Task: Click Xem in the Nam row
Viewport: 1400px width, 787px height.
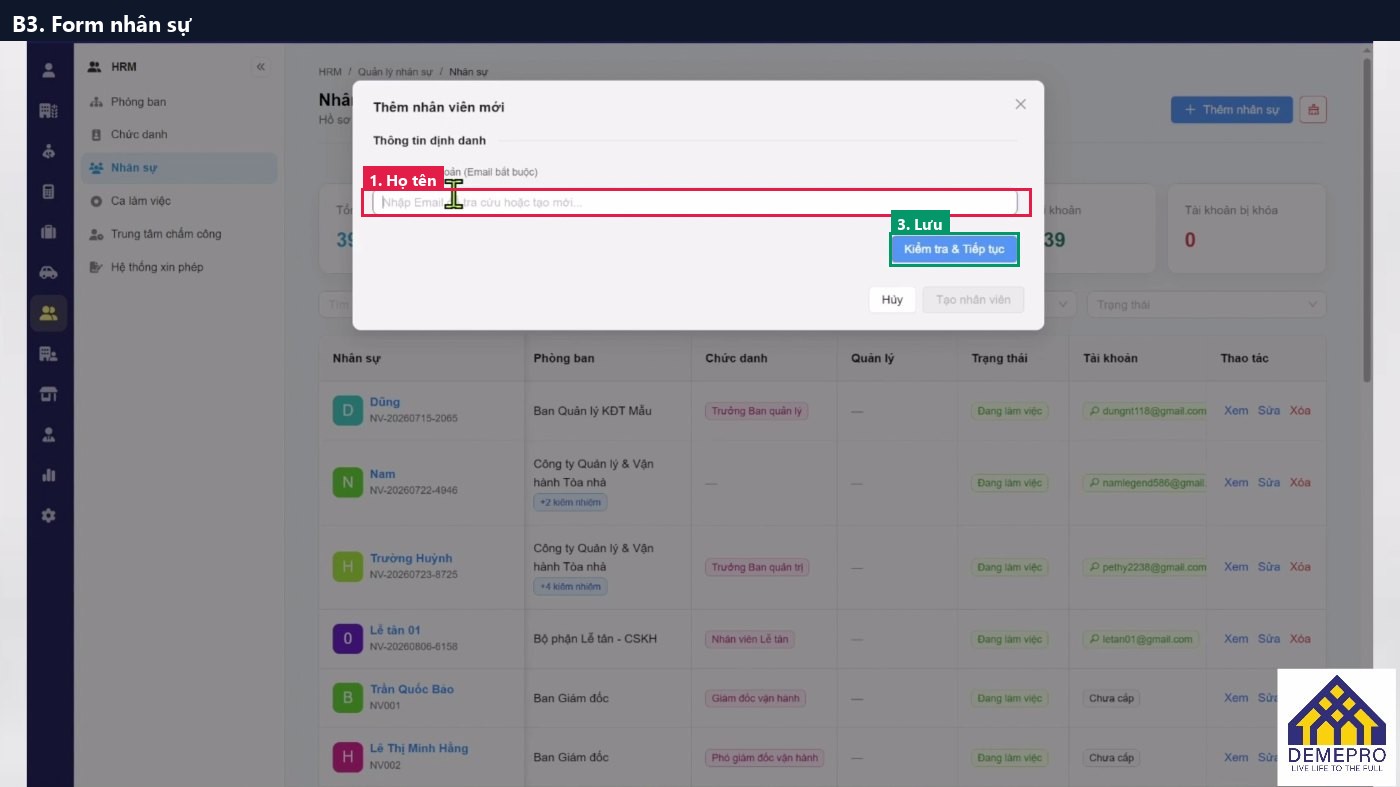Action: pos(1236,482)
